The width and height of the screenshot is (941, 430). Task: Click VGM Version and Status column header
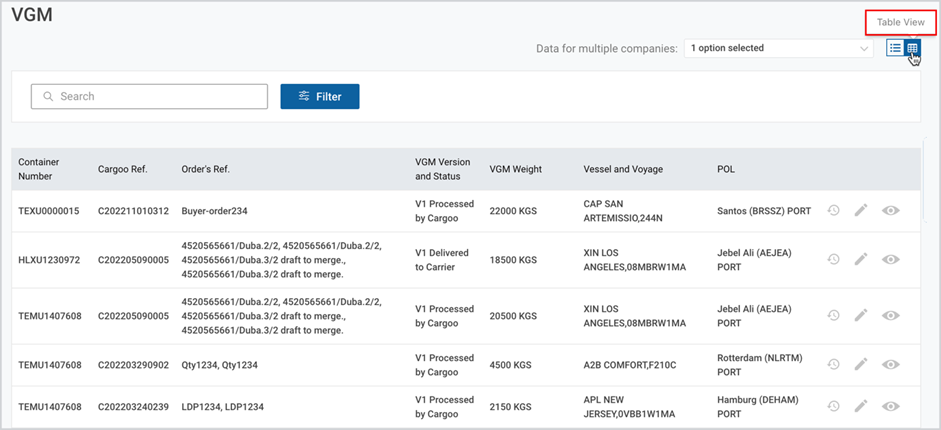click(x=443, y=169)
